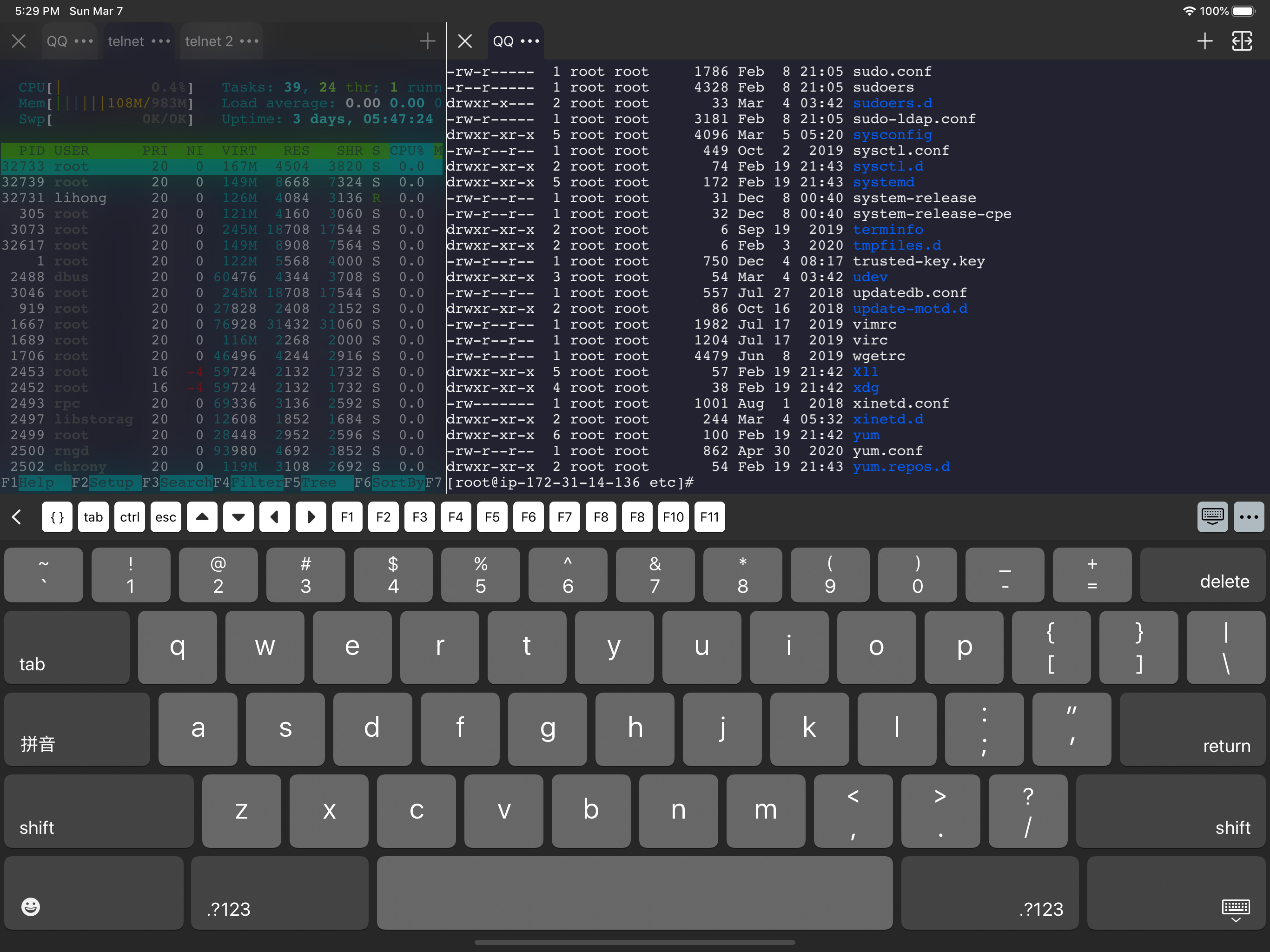Collapse the accessory bar with the back chevron
Viewport: 1270px width, 952px height.
click(17, 517)
